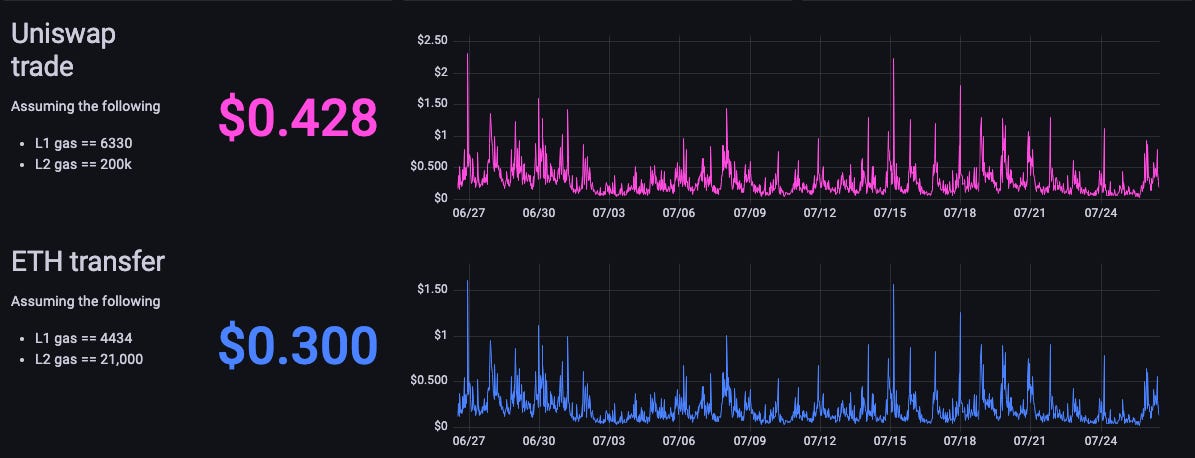Click the 07/03 date on ETH transfer chart
1195x458 pixels.
(x=609, y=440)
